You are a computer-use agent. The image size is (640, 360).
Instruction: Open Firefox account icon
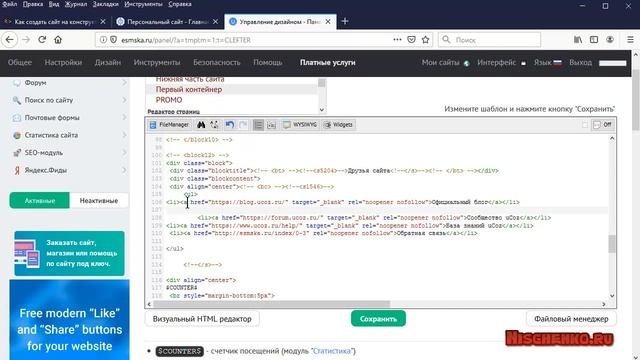coord(610,40)
